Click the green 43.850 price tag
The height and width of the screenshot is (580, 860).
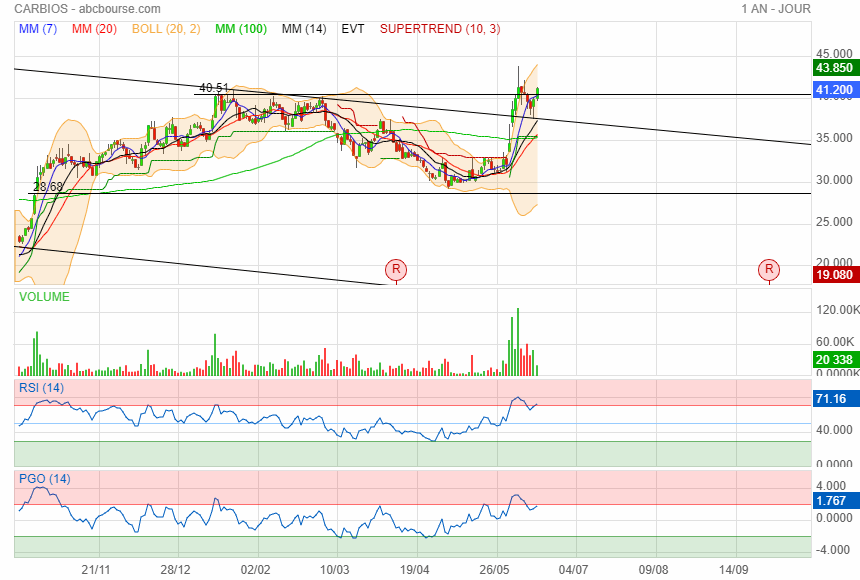point(834,68)
